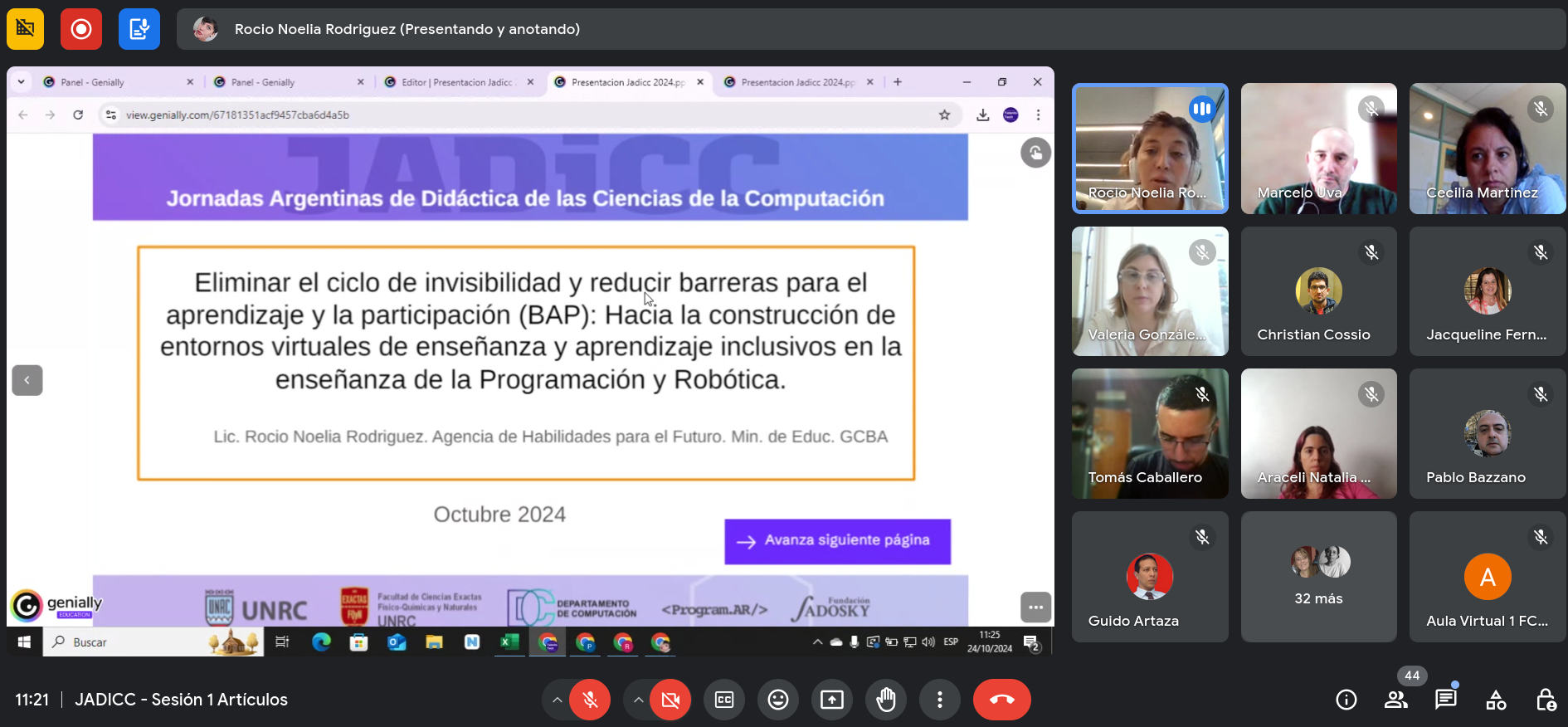Toggle the muted microphone button

tap(590, 700)
